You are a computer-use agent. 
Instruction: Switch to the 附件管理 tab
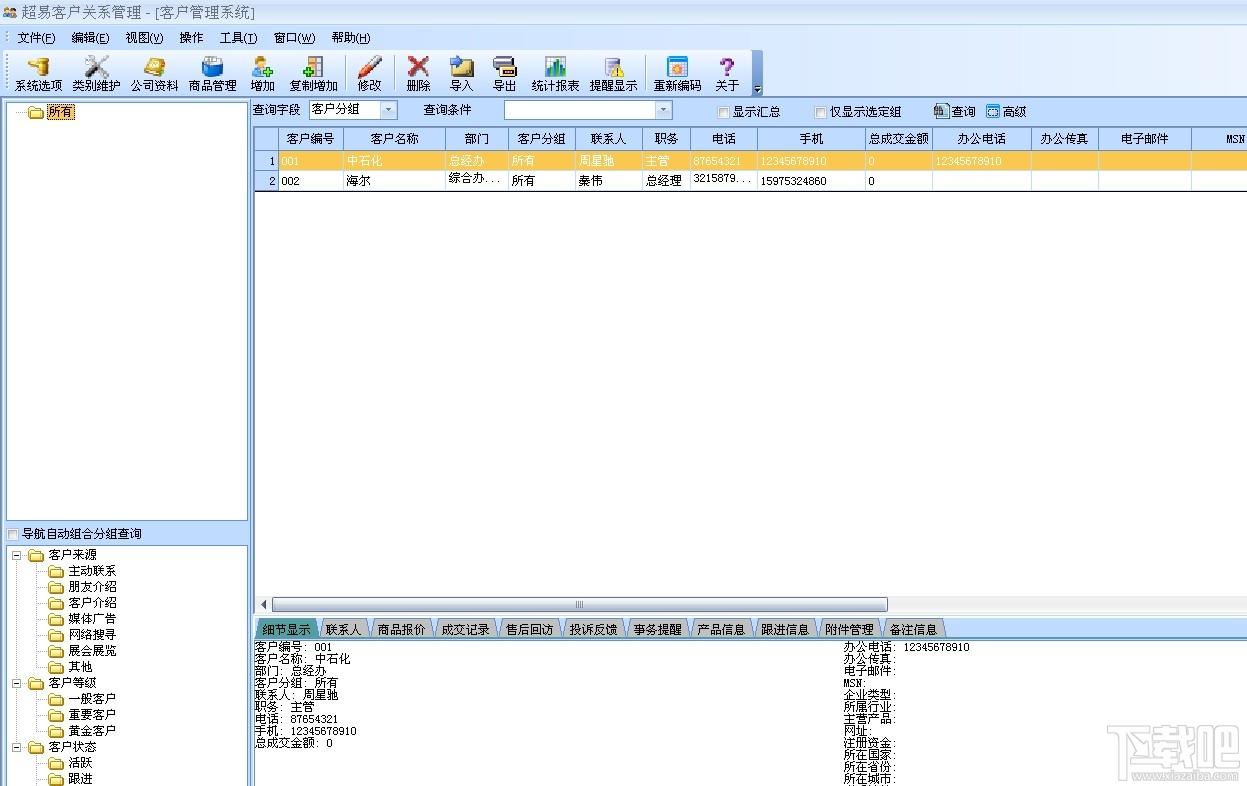[x=849, y=629]
